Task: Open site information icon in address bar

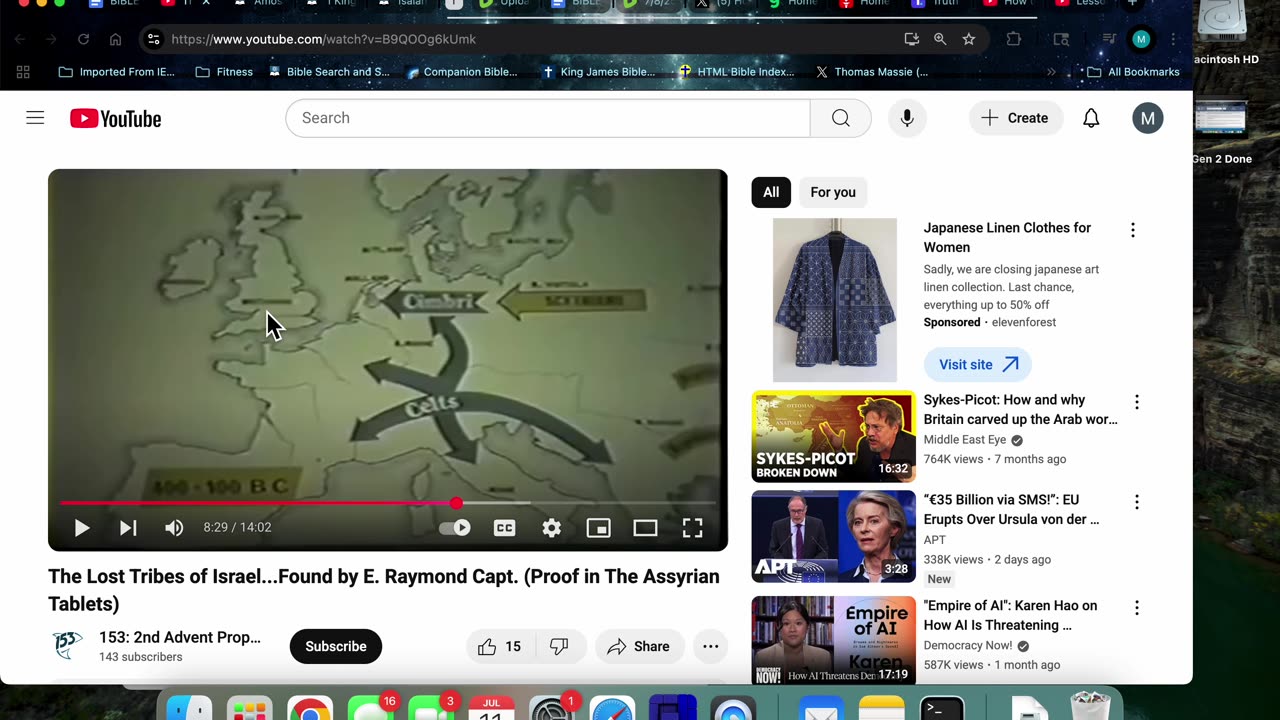Action: (x=153, y=39)
